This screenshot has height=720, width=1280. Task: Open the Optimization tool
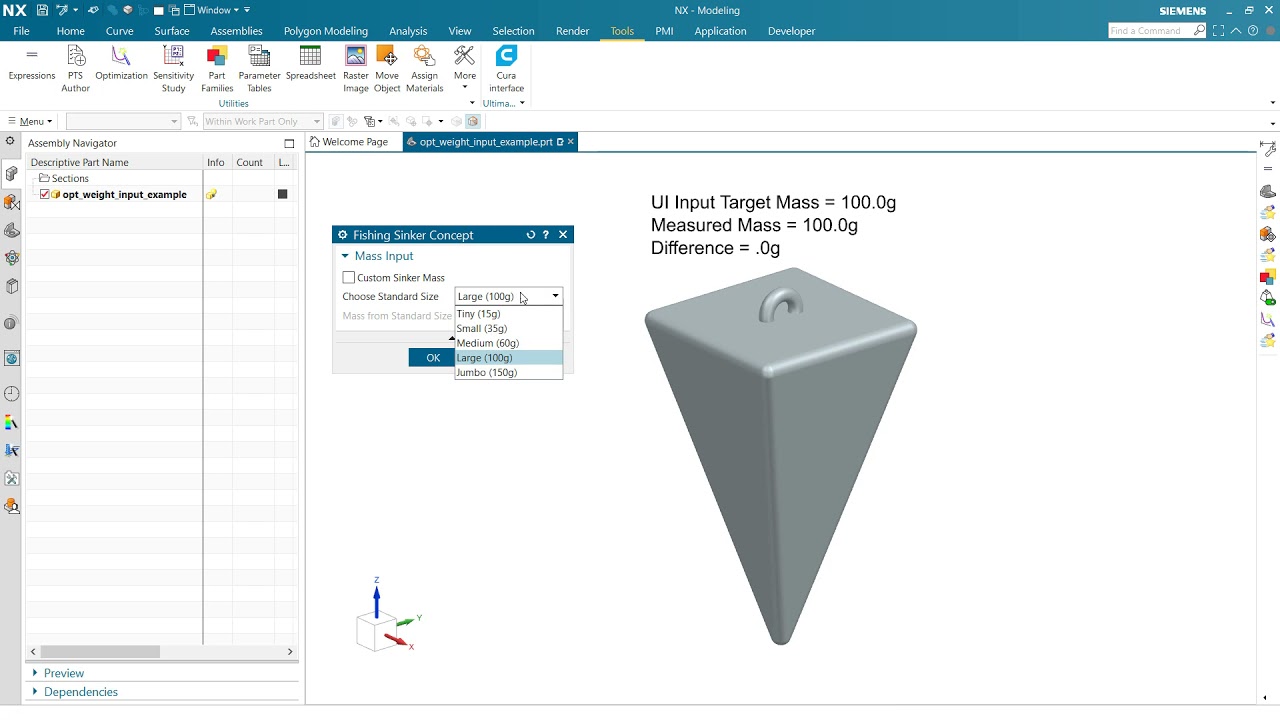pyautogui.click(x=121, y=63)
